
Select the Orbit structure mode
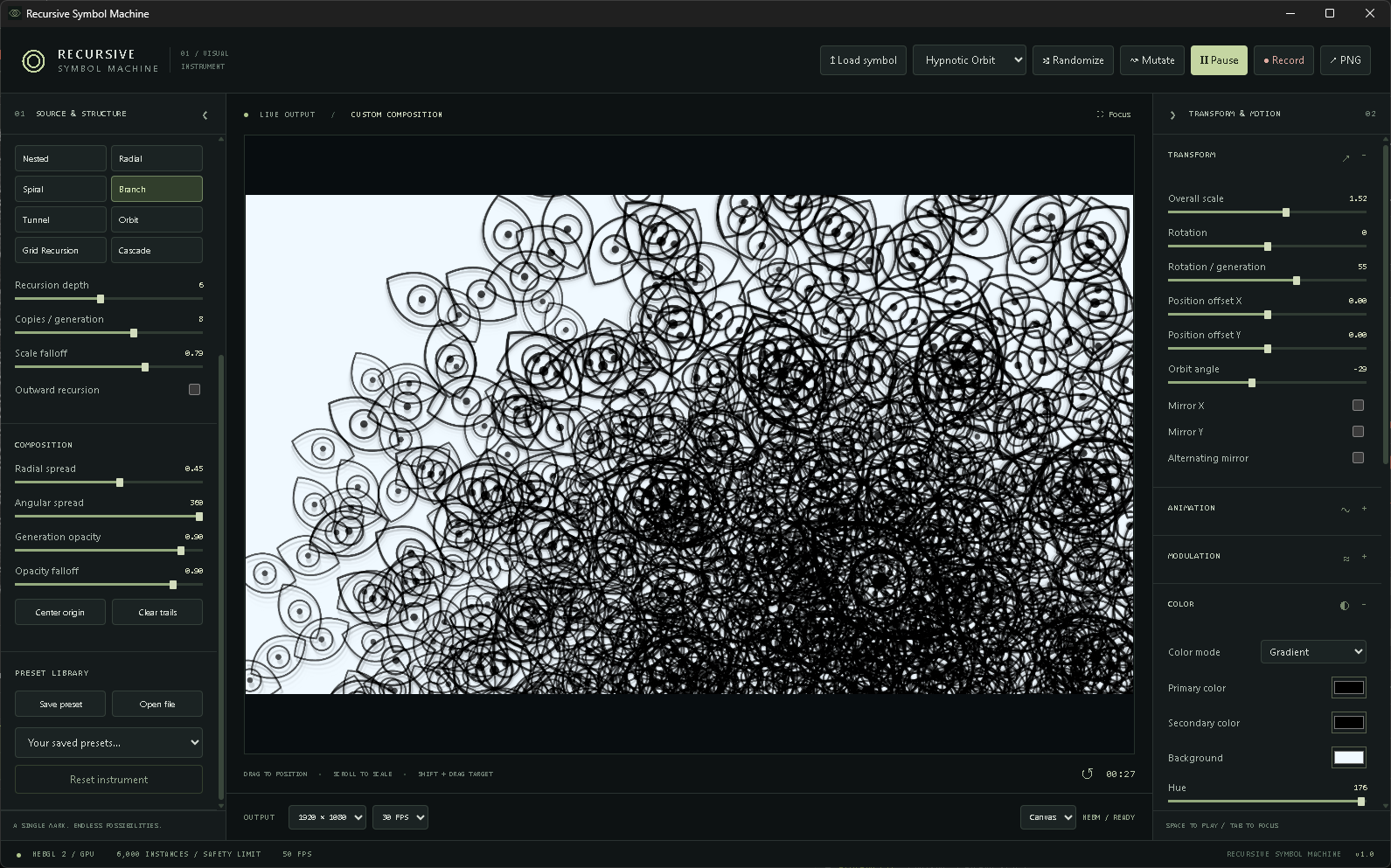(x=156, y=220)
